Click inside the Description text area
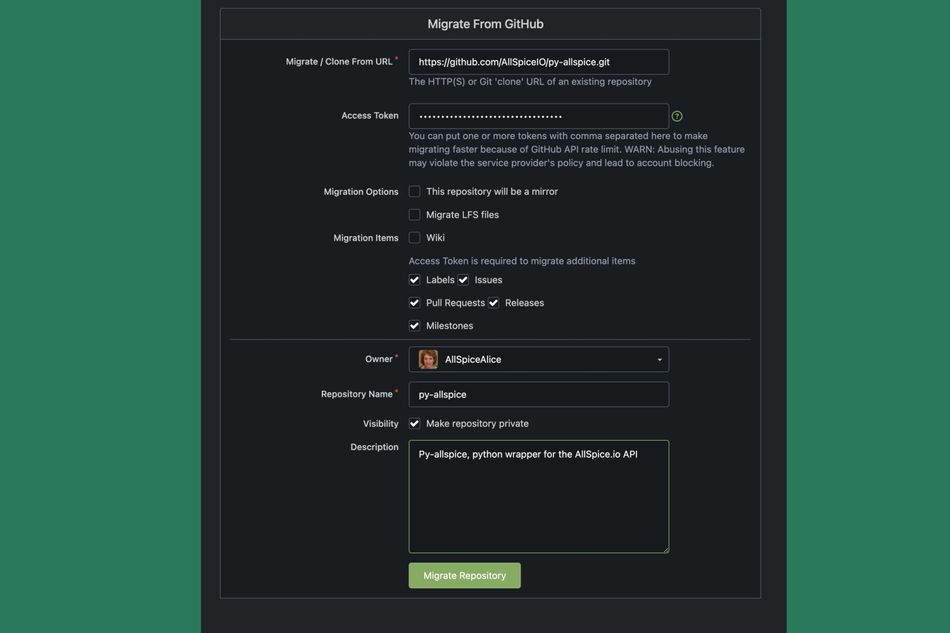950x633 pixels. pos(539,497)
